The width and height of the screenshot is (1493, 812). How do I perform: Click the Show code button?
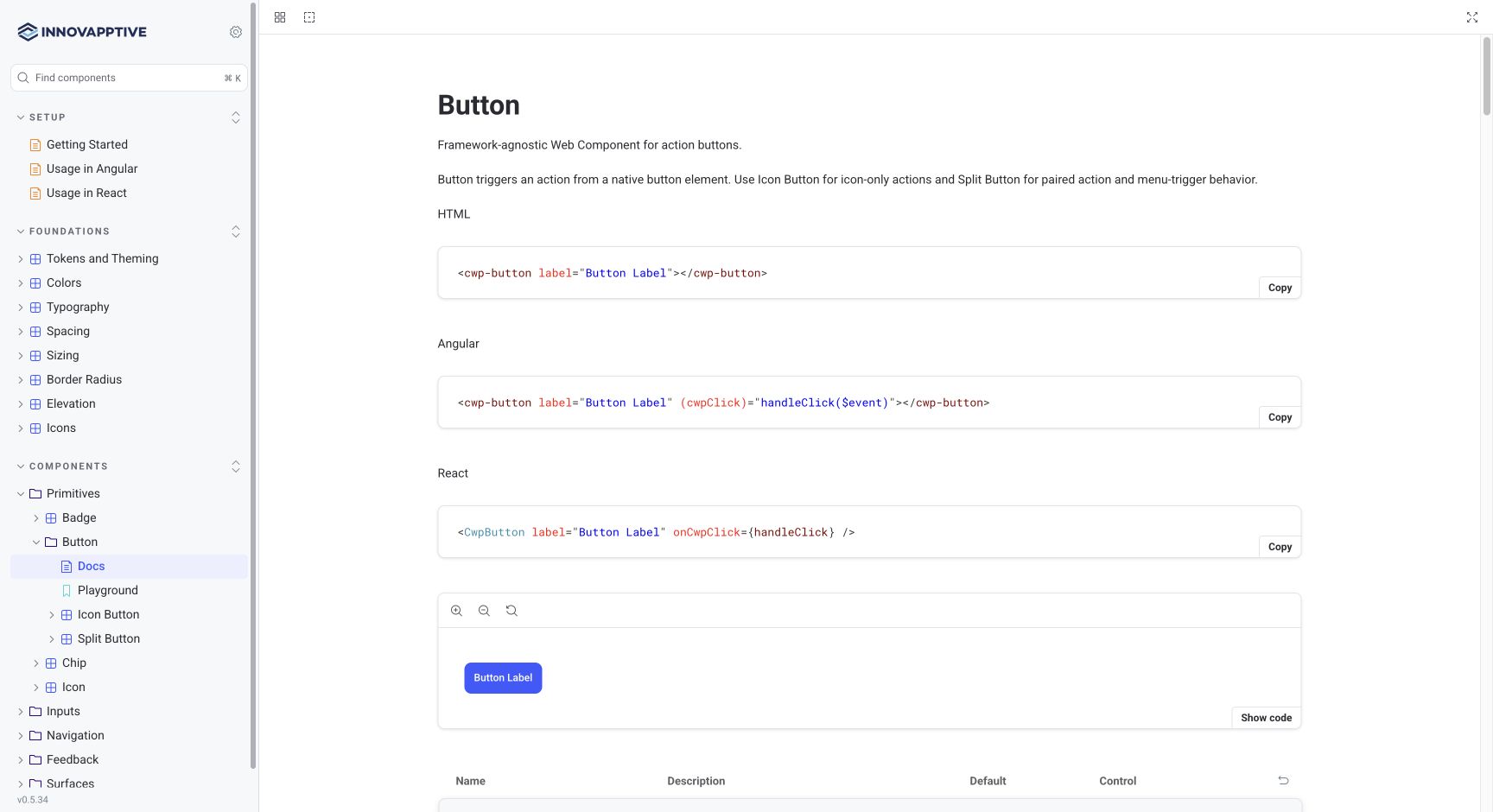tap(1266, 718)
